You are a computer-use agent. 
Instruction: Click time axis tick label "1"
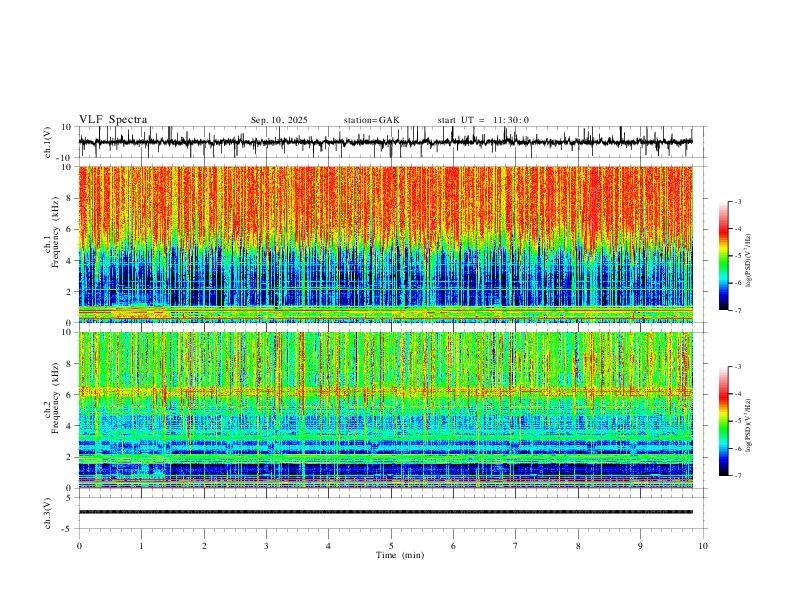point(141,546)
